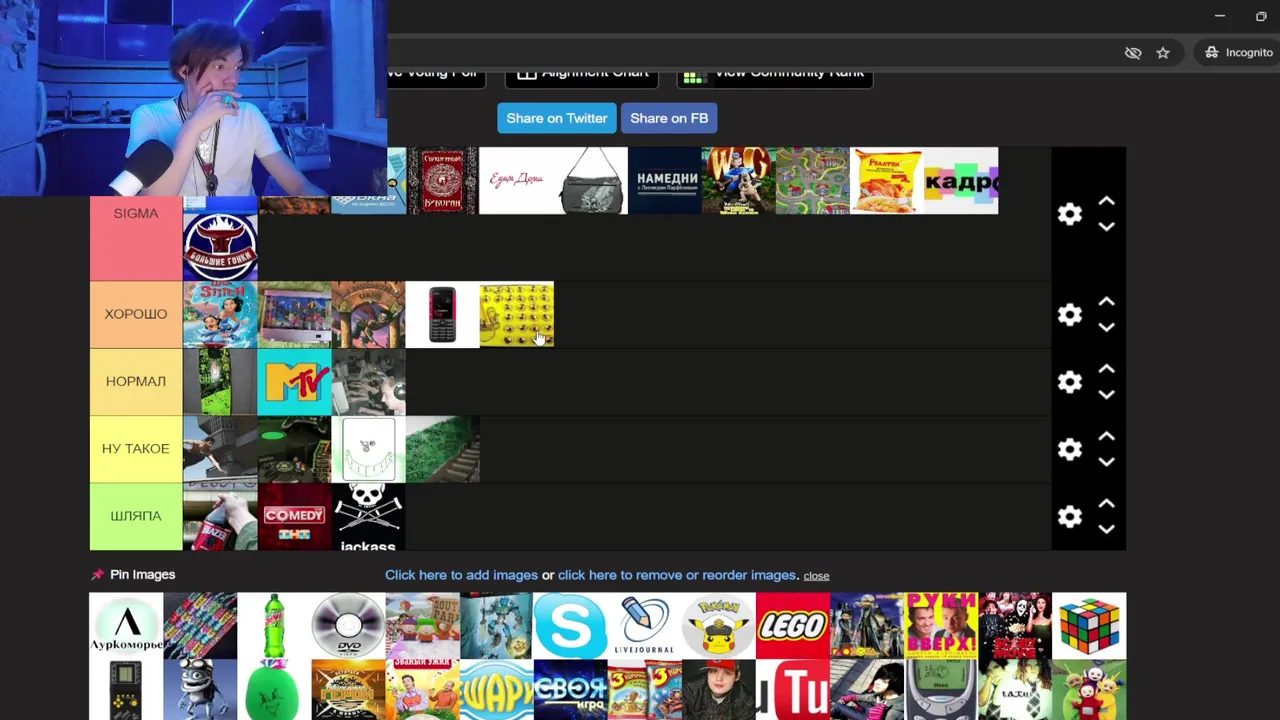Pick the Rubik's cube image
The width and height of the screenshot is (1280, 720).
[x=1089, y=625]
